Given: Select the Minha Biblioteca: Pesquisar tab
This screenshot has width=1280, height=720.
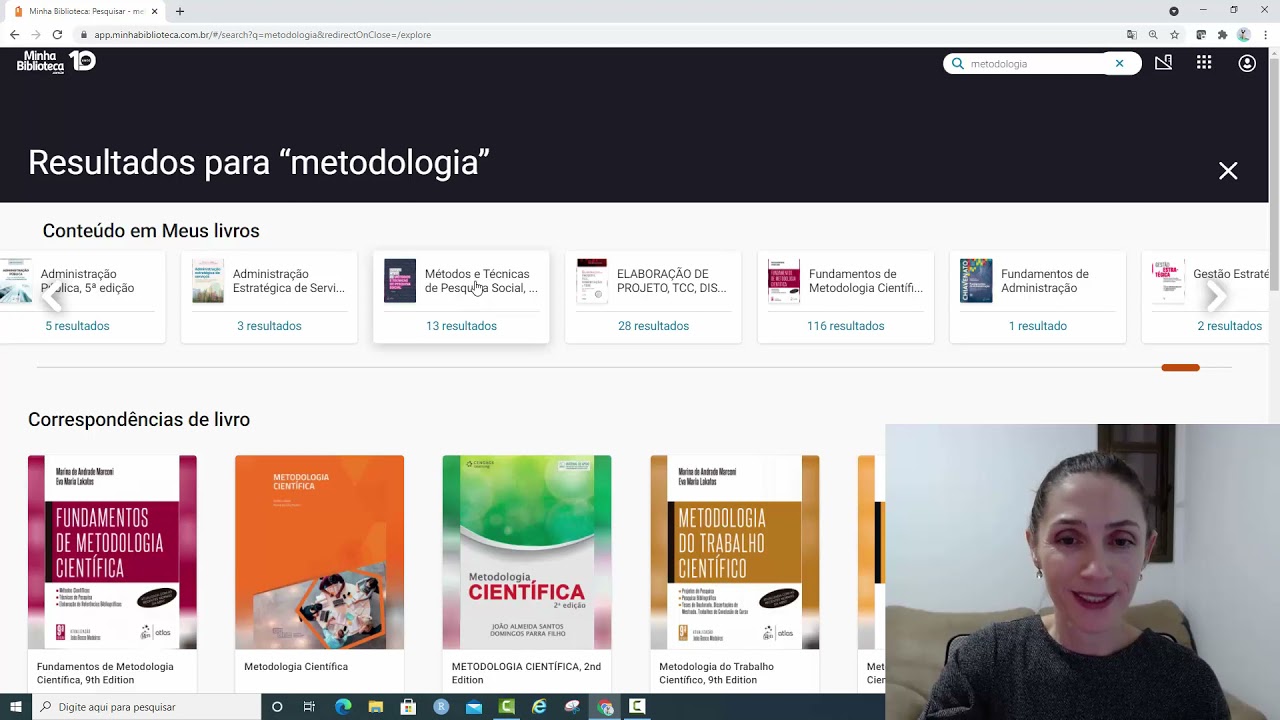Looking at the screenshot, I should pos(86,11).
